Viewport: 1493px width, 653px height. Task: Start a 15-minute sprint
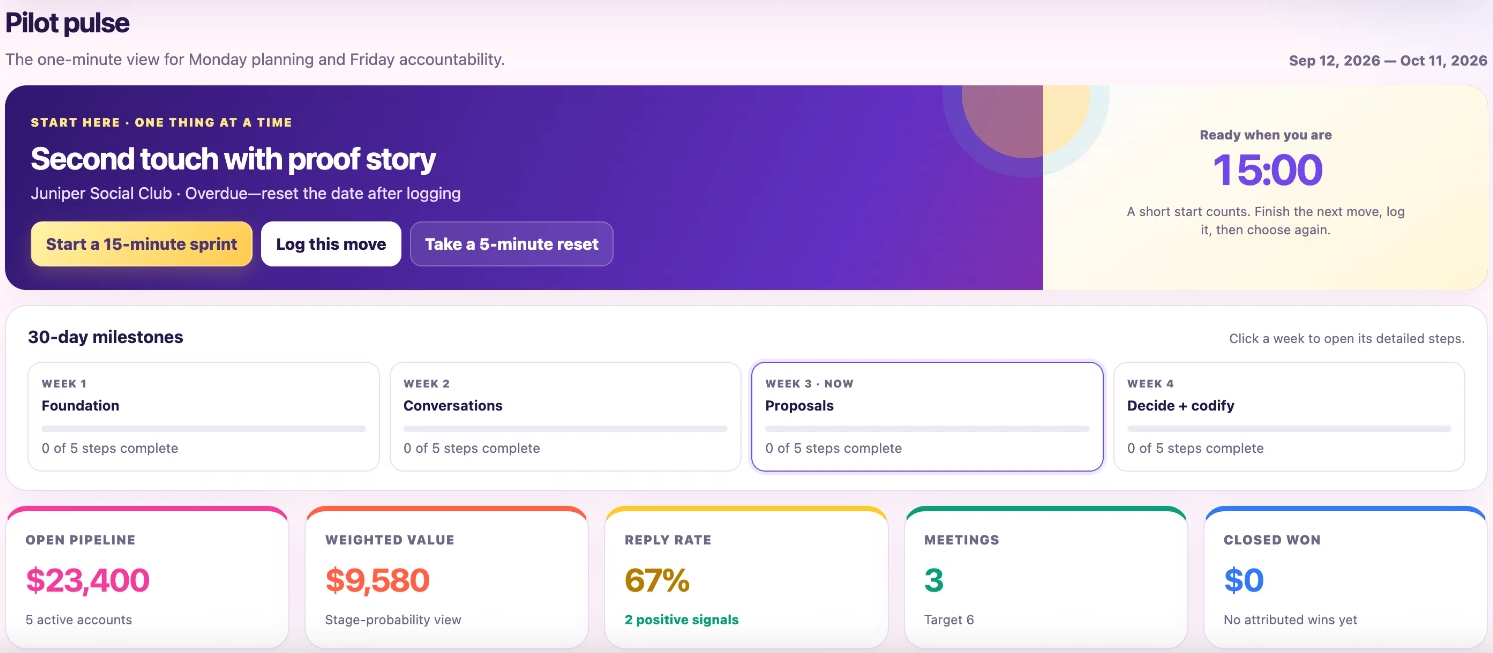(x=141, y=244)
